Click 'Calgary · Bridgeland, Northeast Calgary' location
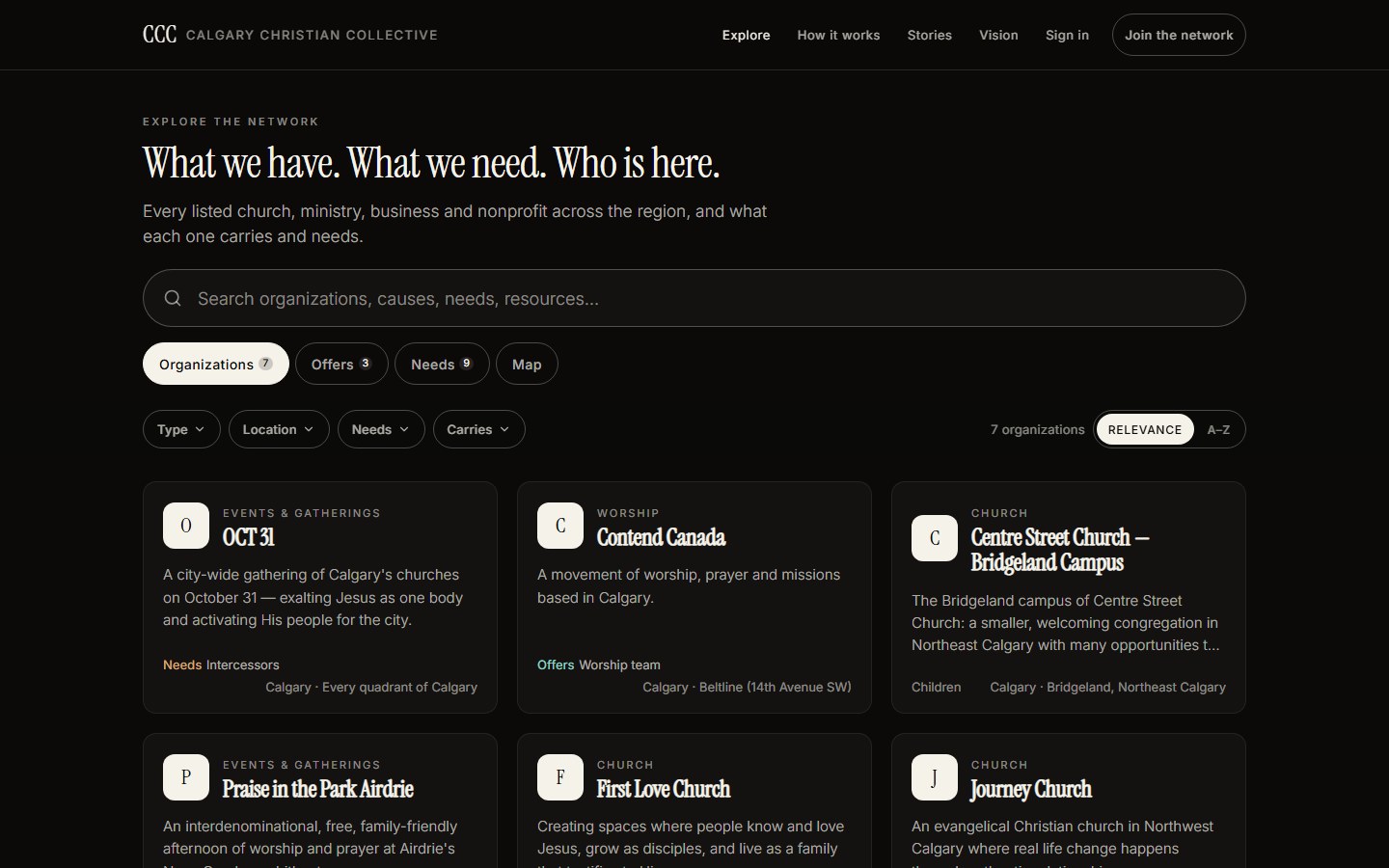1389x868 pixels. coord(1108,687)
